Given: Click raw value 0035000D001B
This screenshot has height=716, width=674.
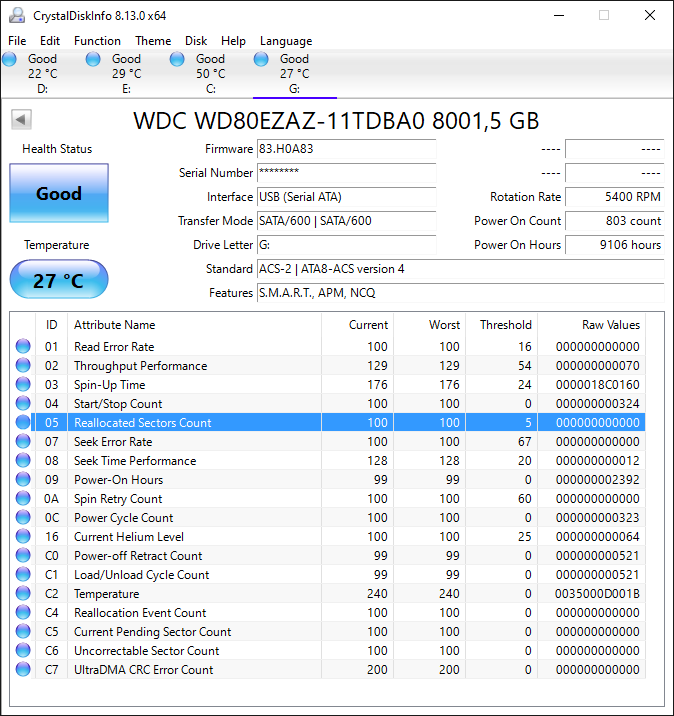Looking at the screenshot, I should (x=597, y=594).
